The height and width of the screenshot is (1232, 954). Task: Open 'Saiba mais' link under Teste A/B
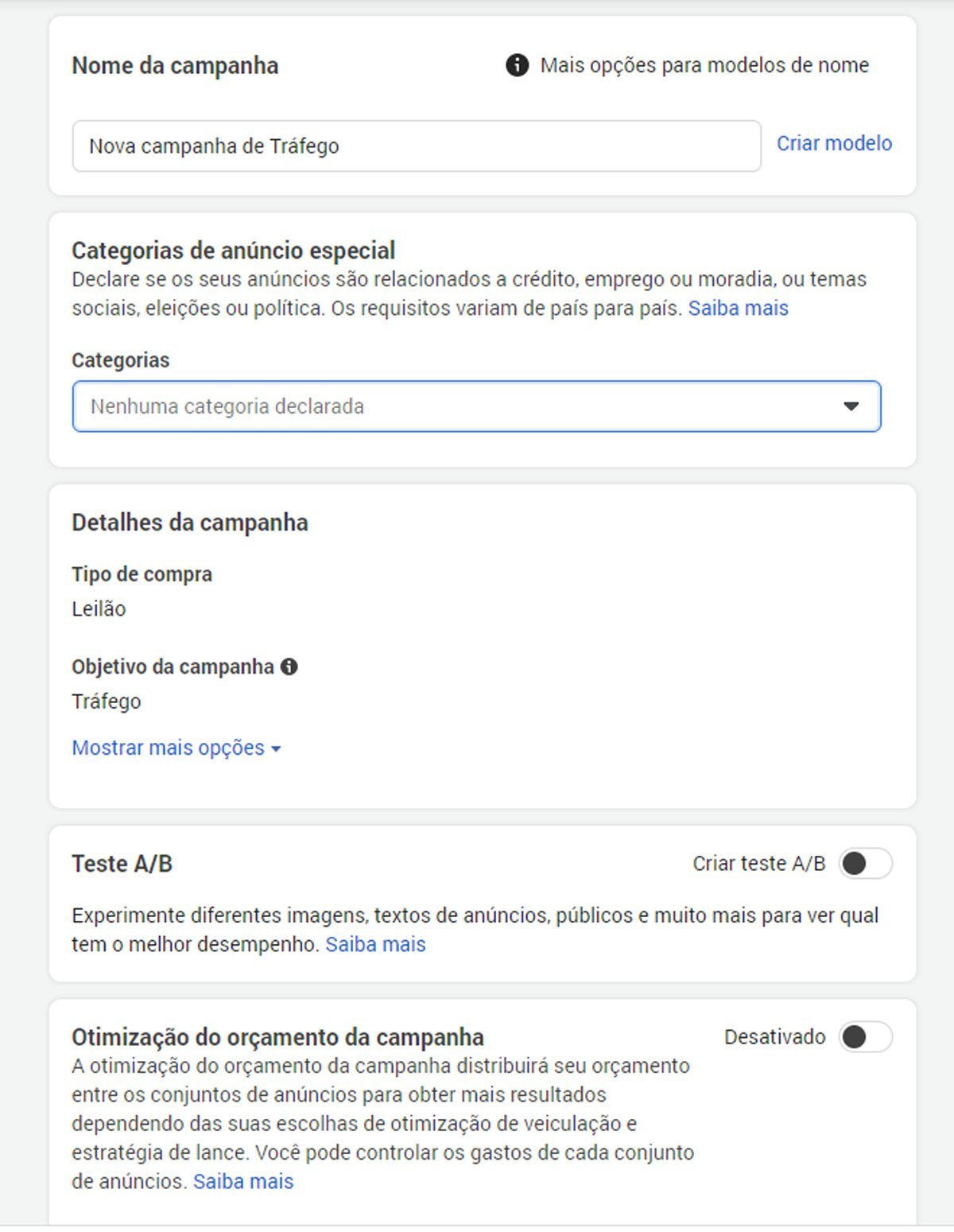point(376,944)
